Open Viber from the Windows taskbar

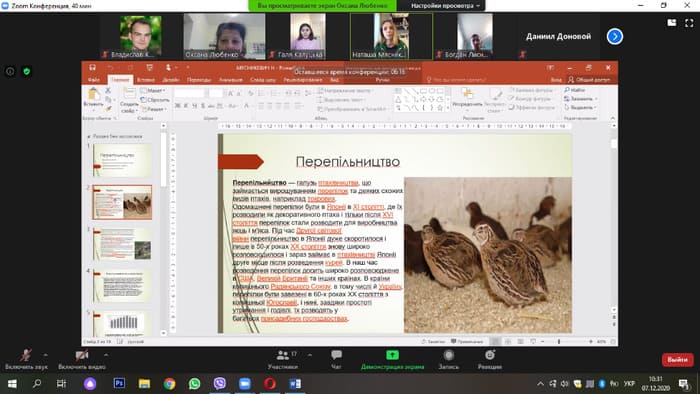coord(219,383)
